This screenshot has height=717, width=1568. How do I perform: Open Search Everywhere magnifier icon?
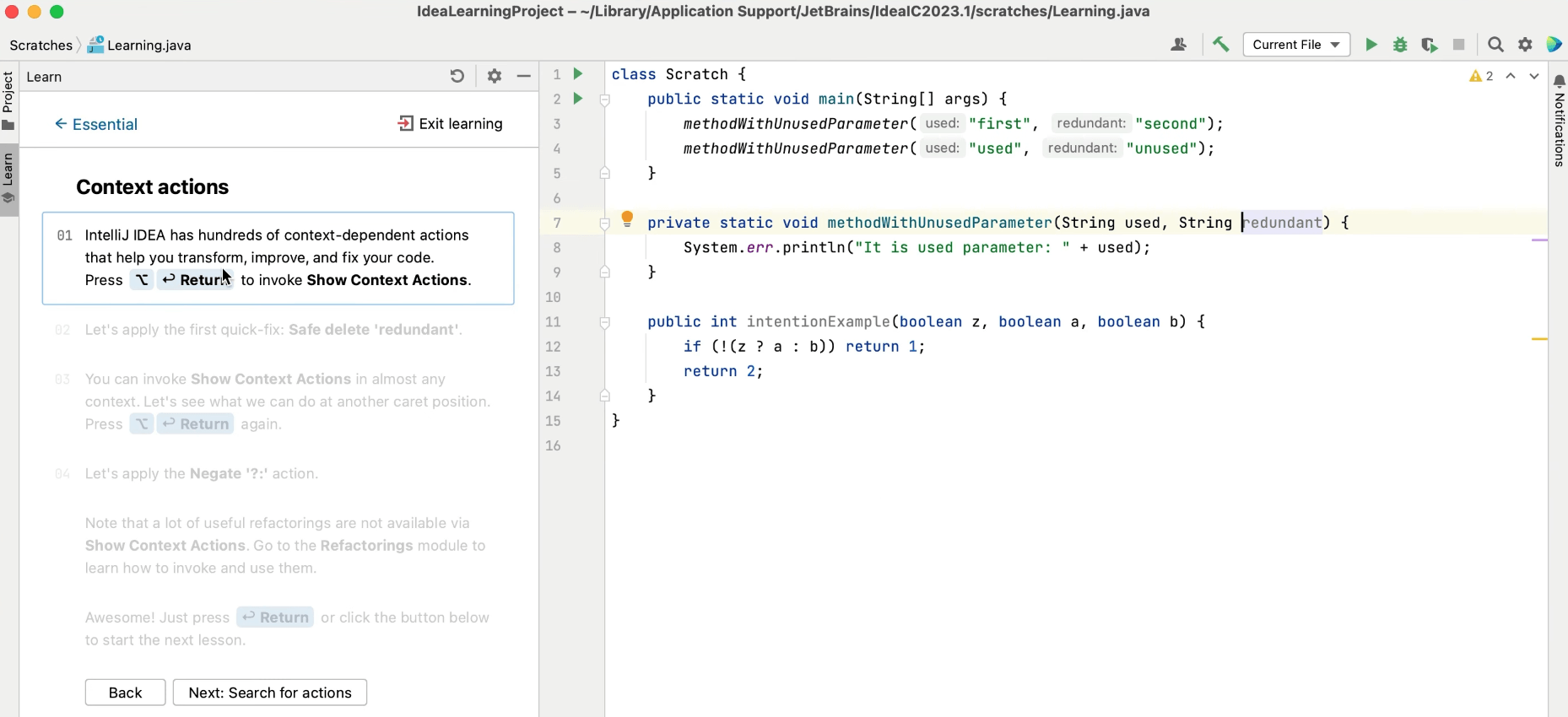(1495, 45)
